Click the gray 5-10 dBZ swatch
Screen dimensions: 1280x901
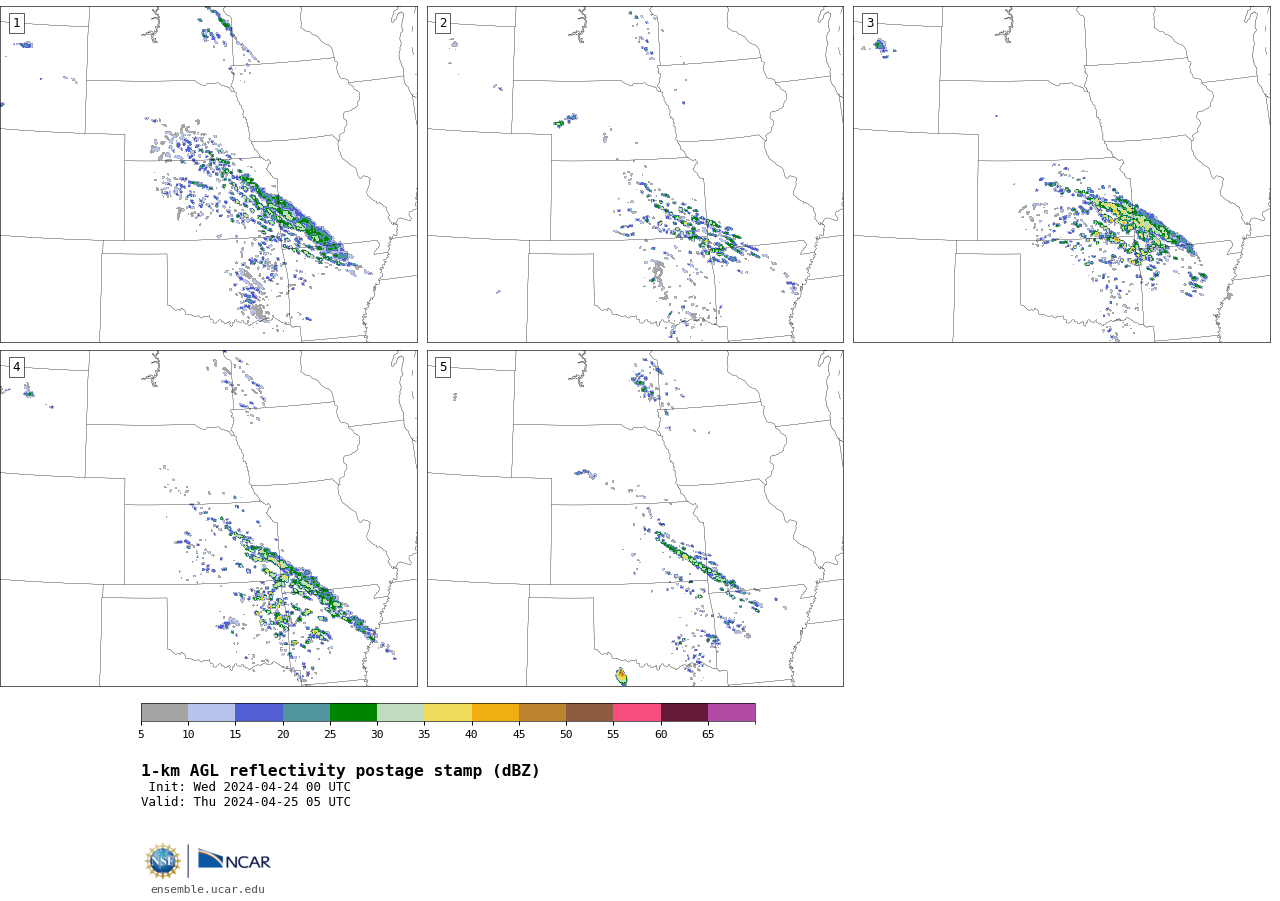click(164, 713)
